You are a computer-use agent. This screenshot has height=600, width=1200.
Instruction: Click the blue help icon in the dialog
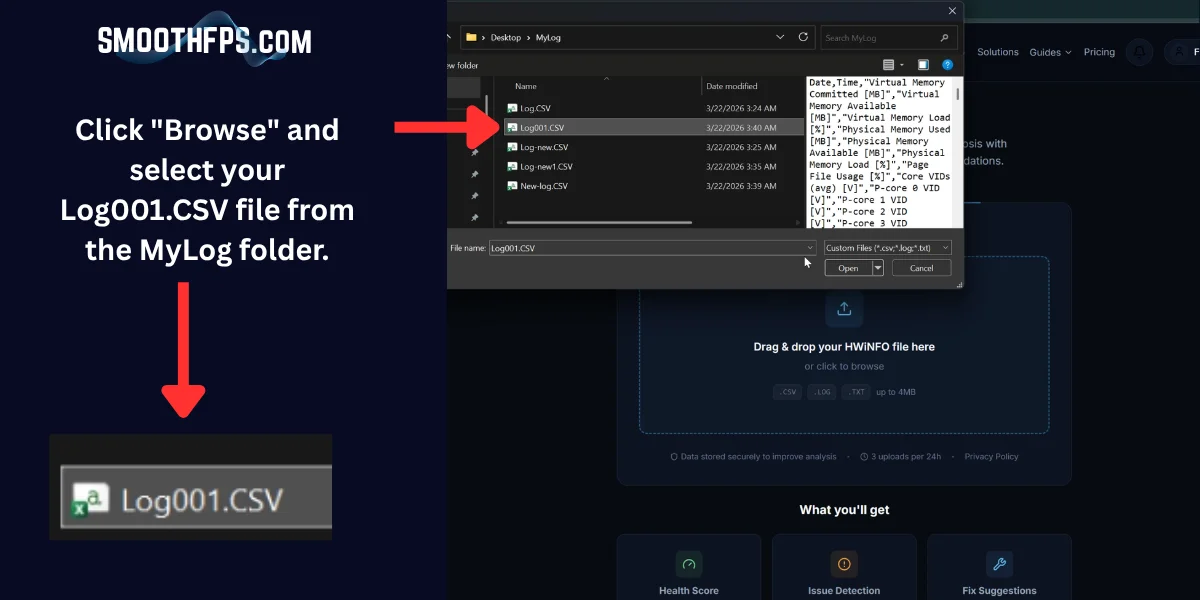[x=945, y=64]
